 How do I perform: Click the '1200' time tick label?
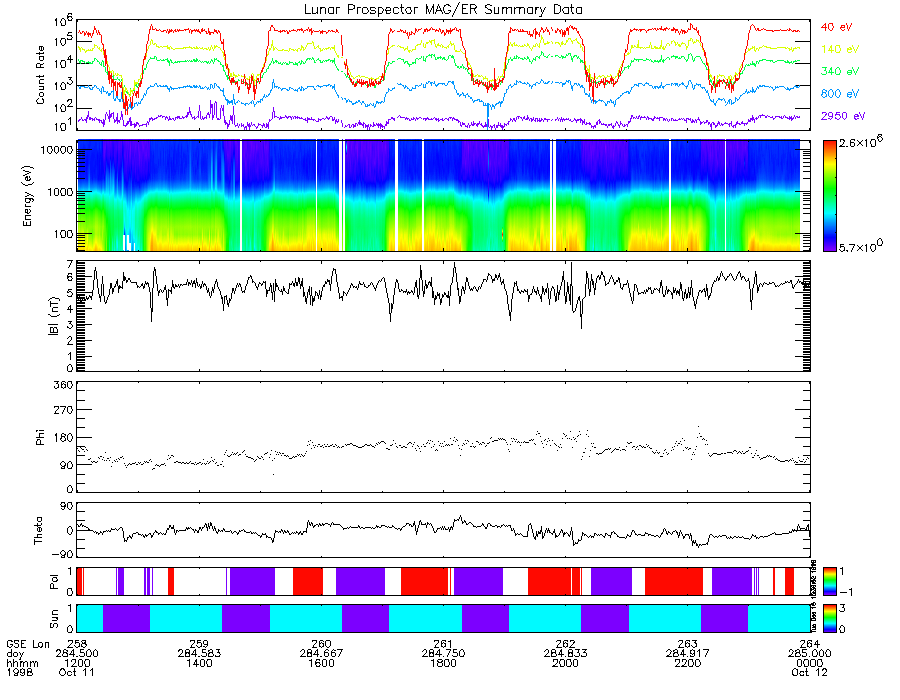click(x=77, y=663)
